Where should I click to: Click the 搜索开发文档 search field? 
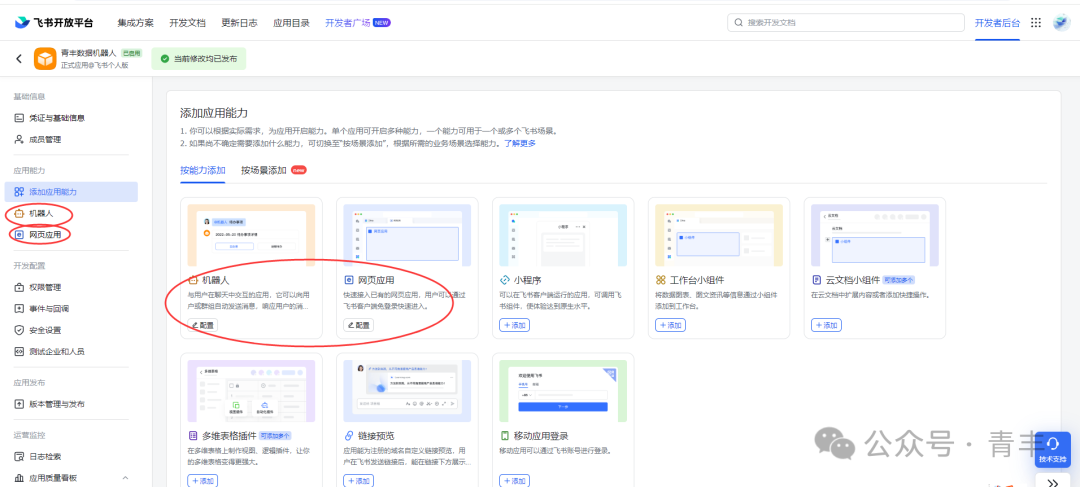[846, 23]
